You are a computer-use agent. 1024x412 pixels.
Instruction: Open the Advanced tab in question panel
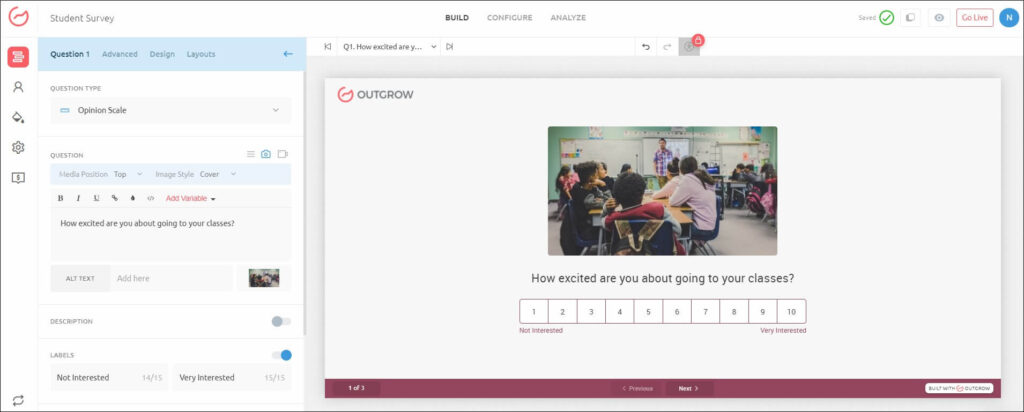tap(120, 54)
